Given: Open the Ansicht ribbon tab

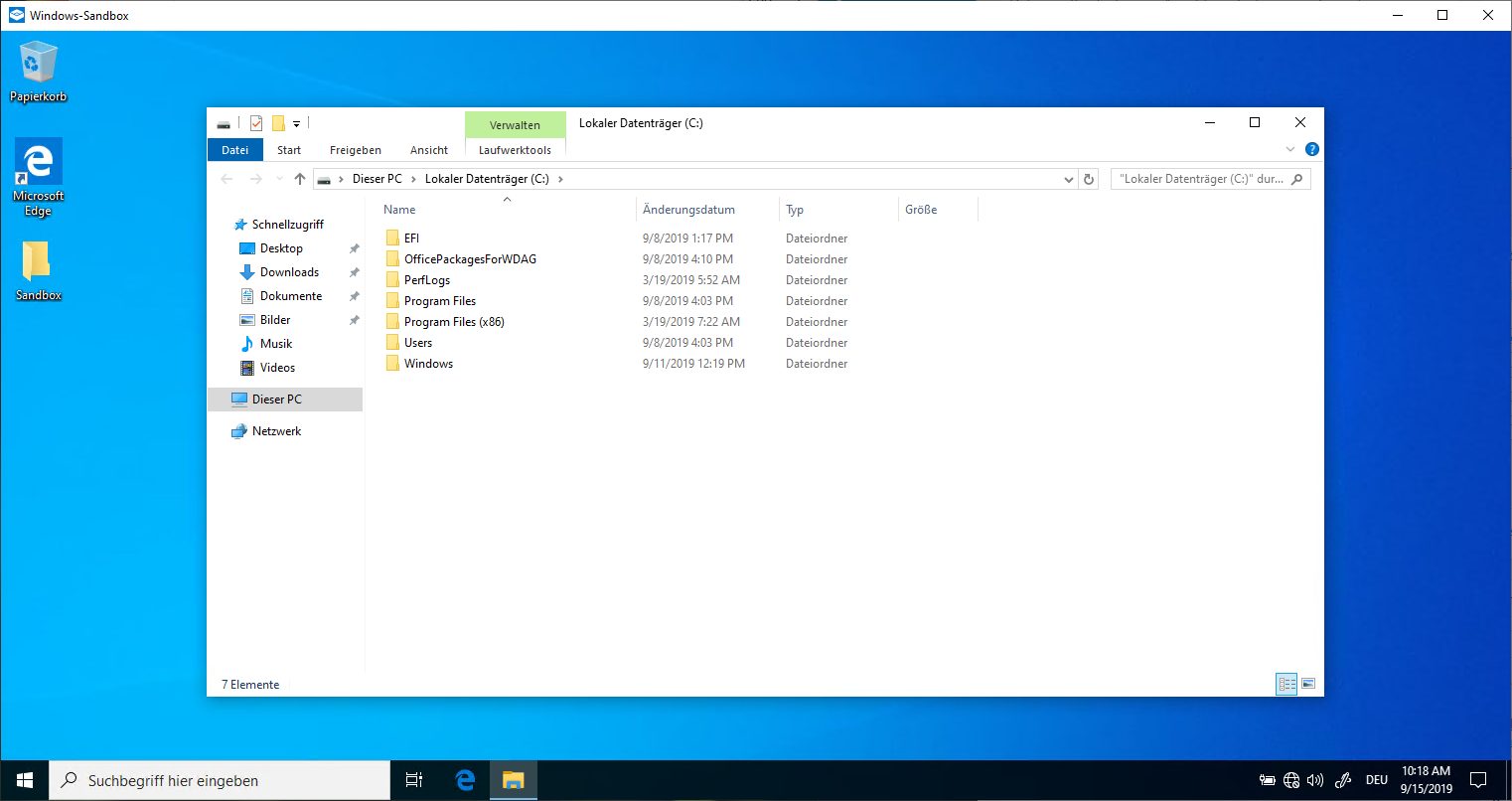Looking at the screenshot, I should click(x=428, y=150).
